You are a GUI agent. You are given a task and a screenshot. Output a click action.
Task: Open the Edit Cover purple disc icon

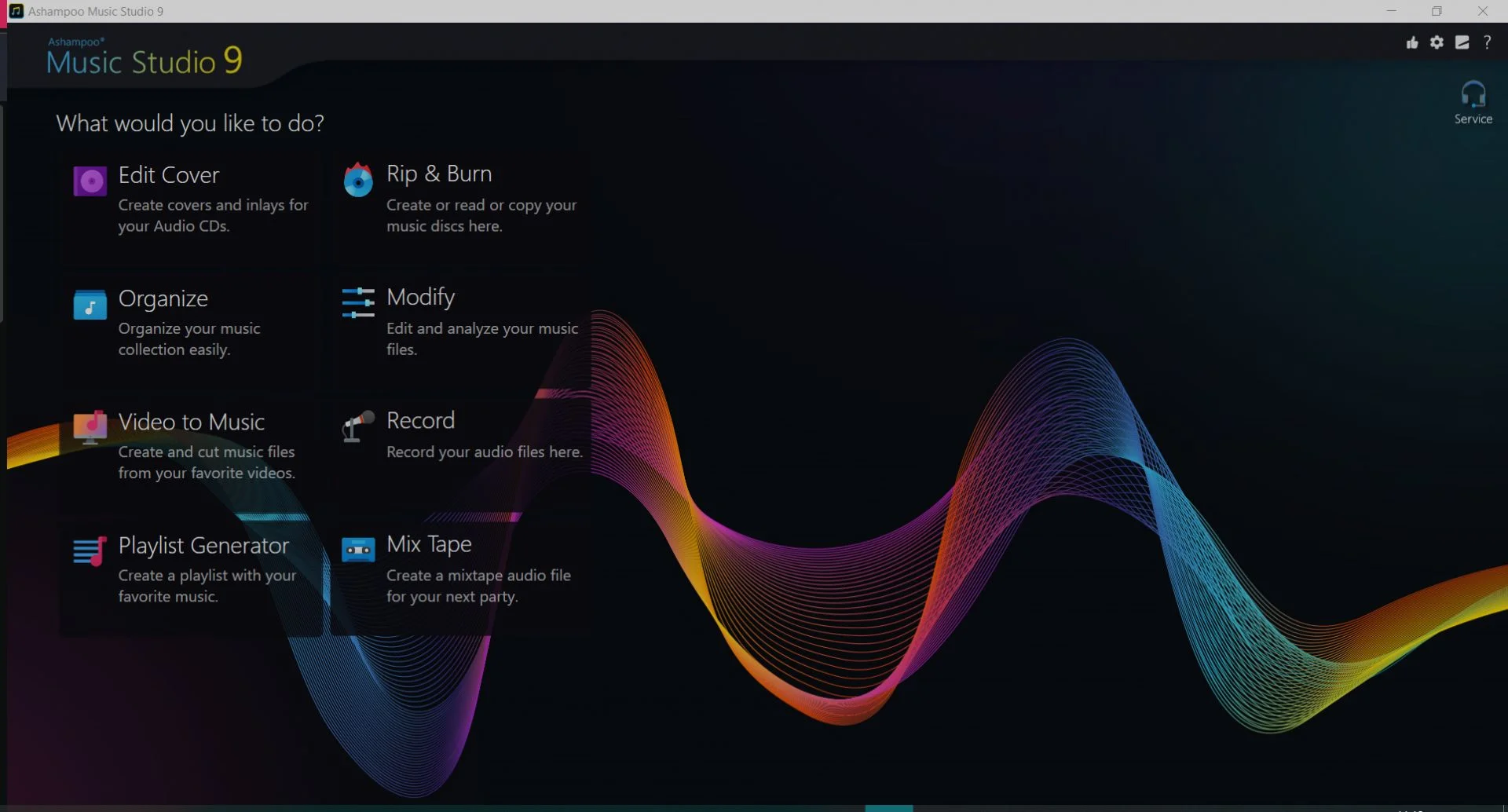[90, 181]
